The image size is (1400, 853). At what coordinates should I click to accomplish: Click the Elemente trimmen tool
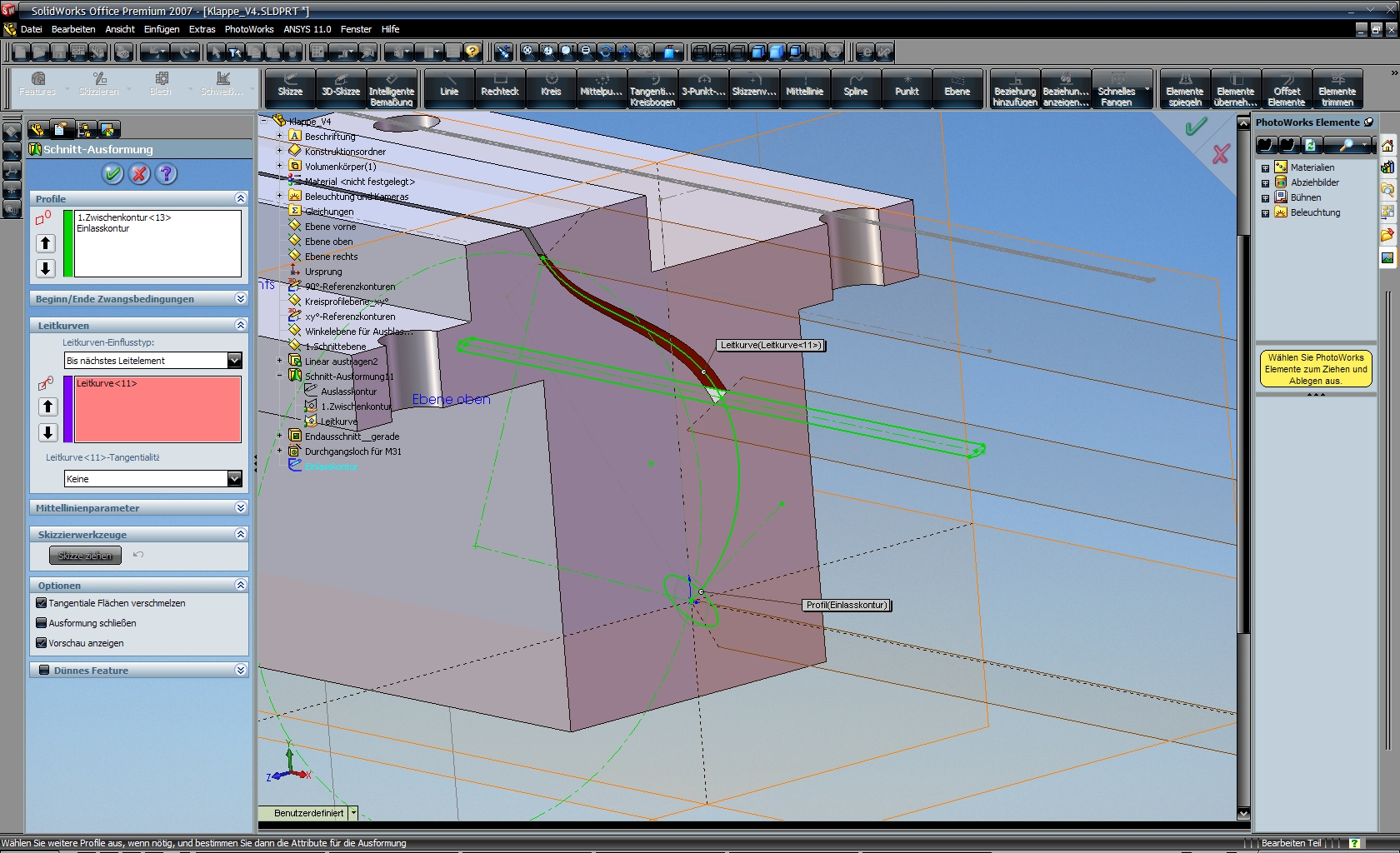(x=1337, y=89)
